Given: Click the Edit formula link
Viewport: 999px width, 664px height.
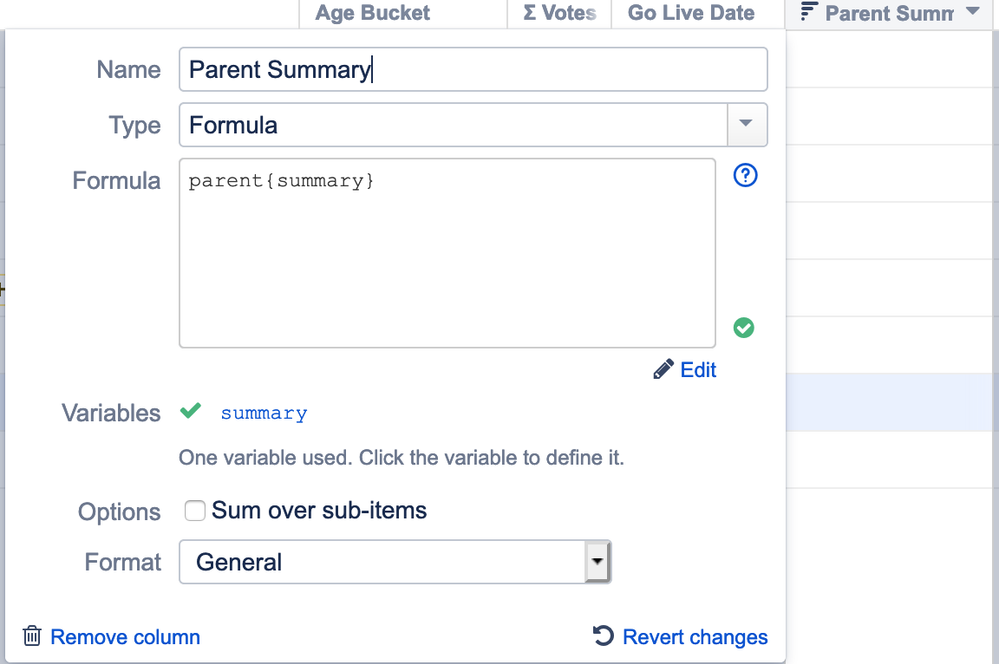Looking at the screenshot, I should pyautogui.click(x=698, y=370).
